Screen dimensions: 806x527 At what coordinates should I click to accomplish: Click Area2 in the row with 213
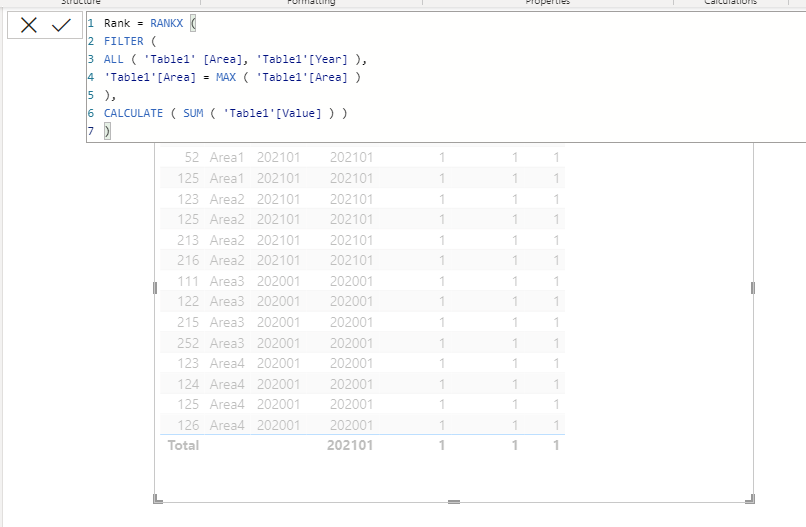227,240
